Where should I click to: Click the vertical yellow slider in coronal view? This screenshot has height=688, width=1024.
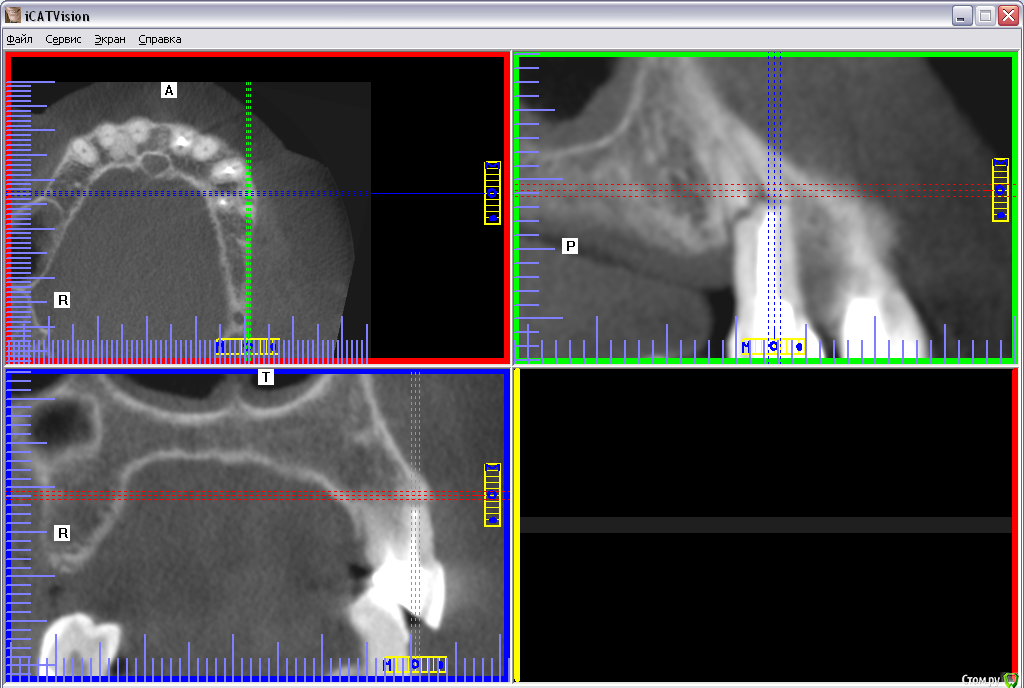coord(492,495)
